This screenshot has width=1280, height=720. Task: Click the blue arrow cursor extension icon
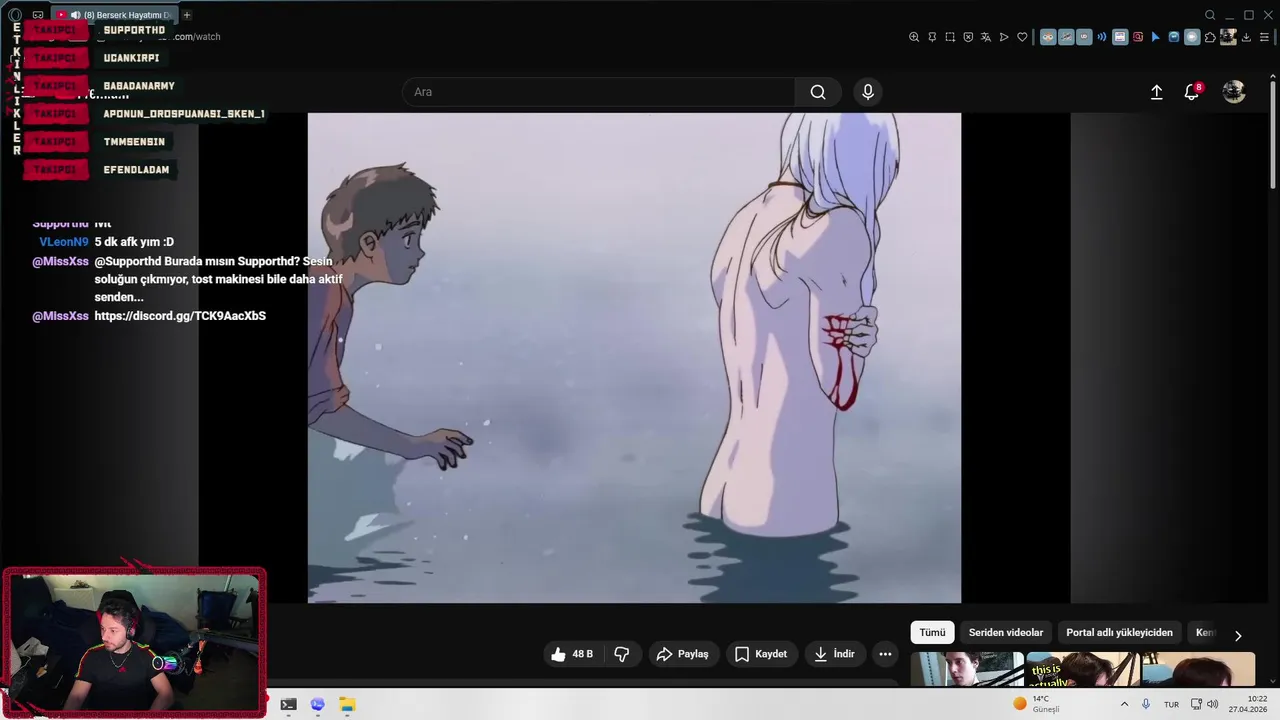1156,37
